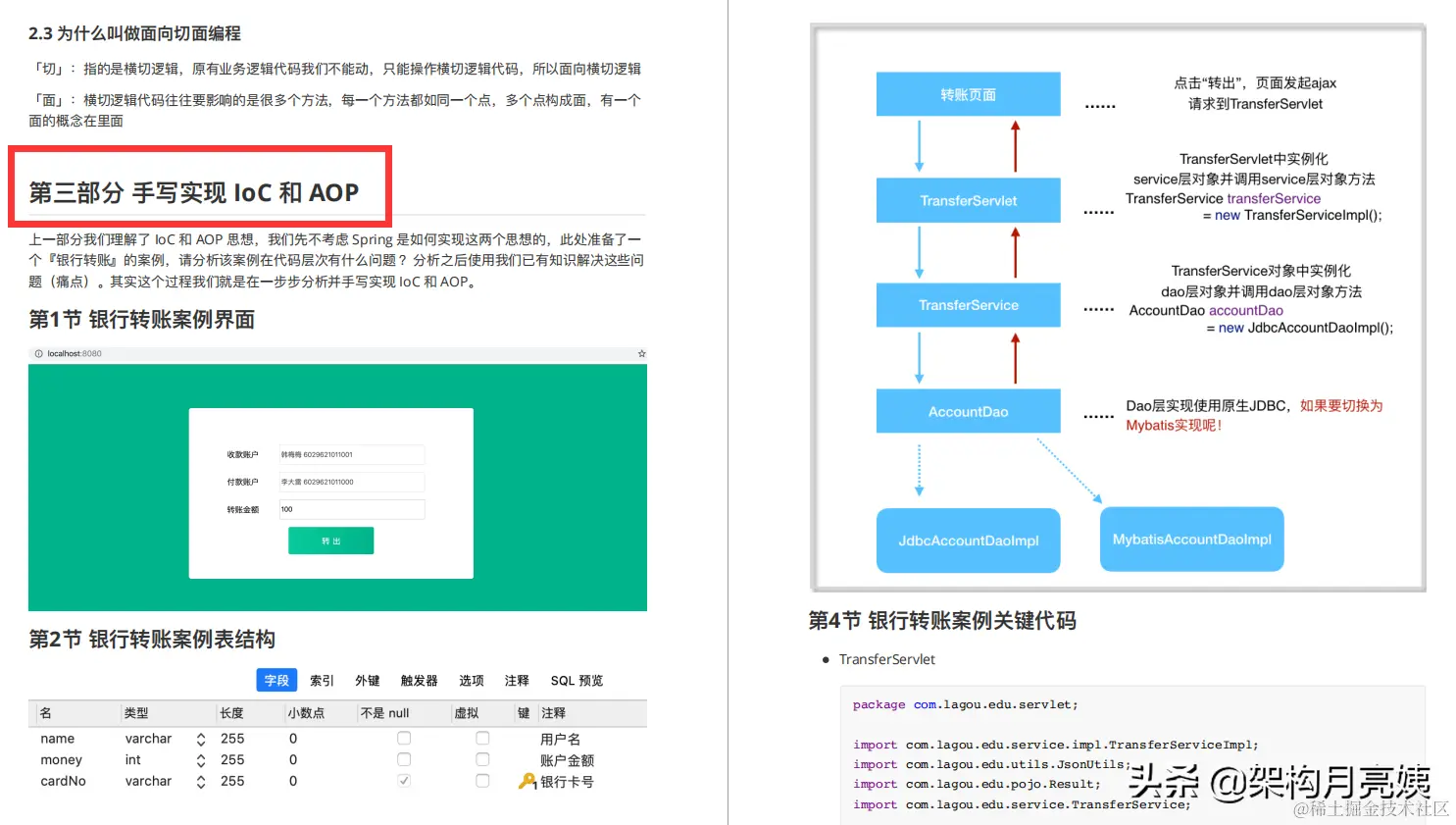The width and height of the screenshot is (1456, 825).
Task: Click the 转账金额 amount input field
Action: (x=351, y=509)
